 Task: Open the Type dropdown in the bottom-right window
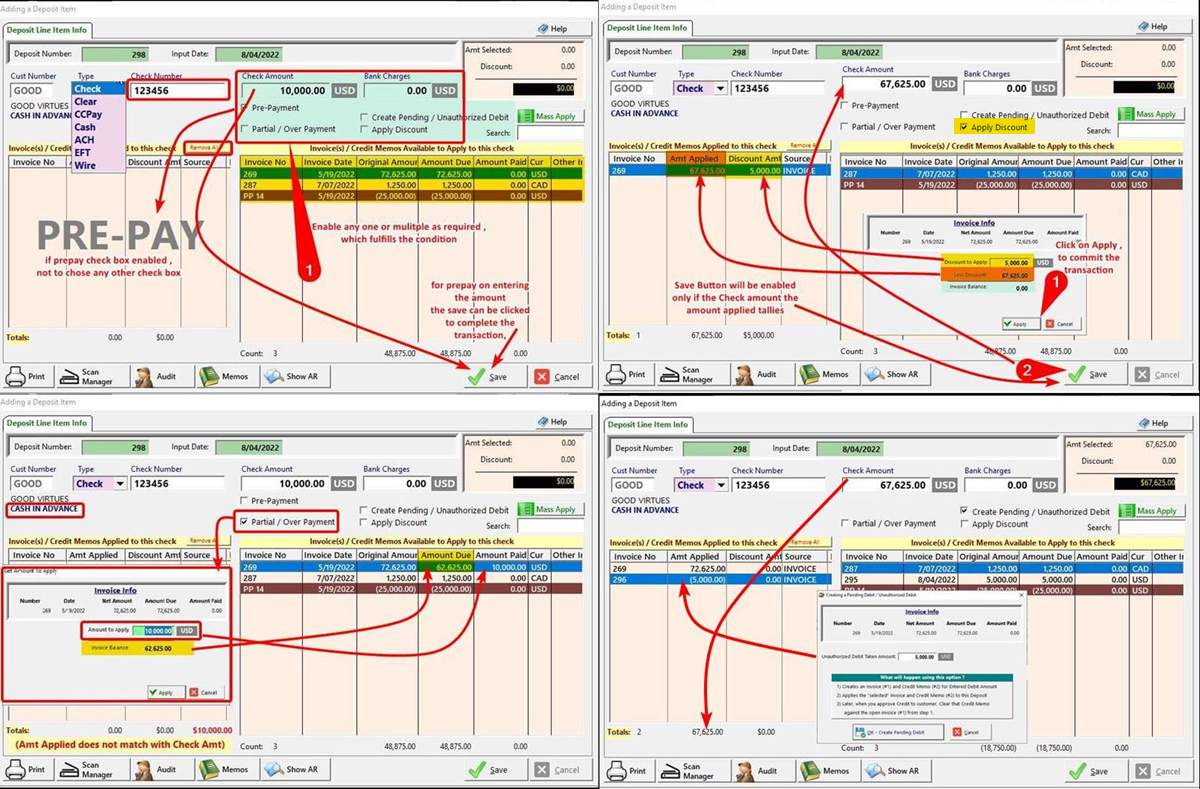point(720,485)
